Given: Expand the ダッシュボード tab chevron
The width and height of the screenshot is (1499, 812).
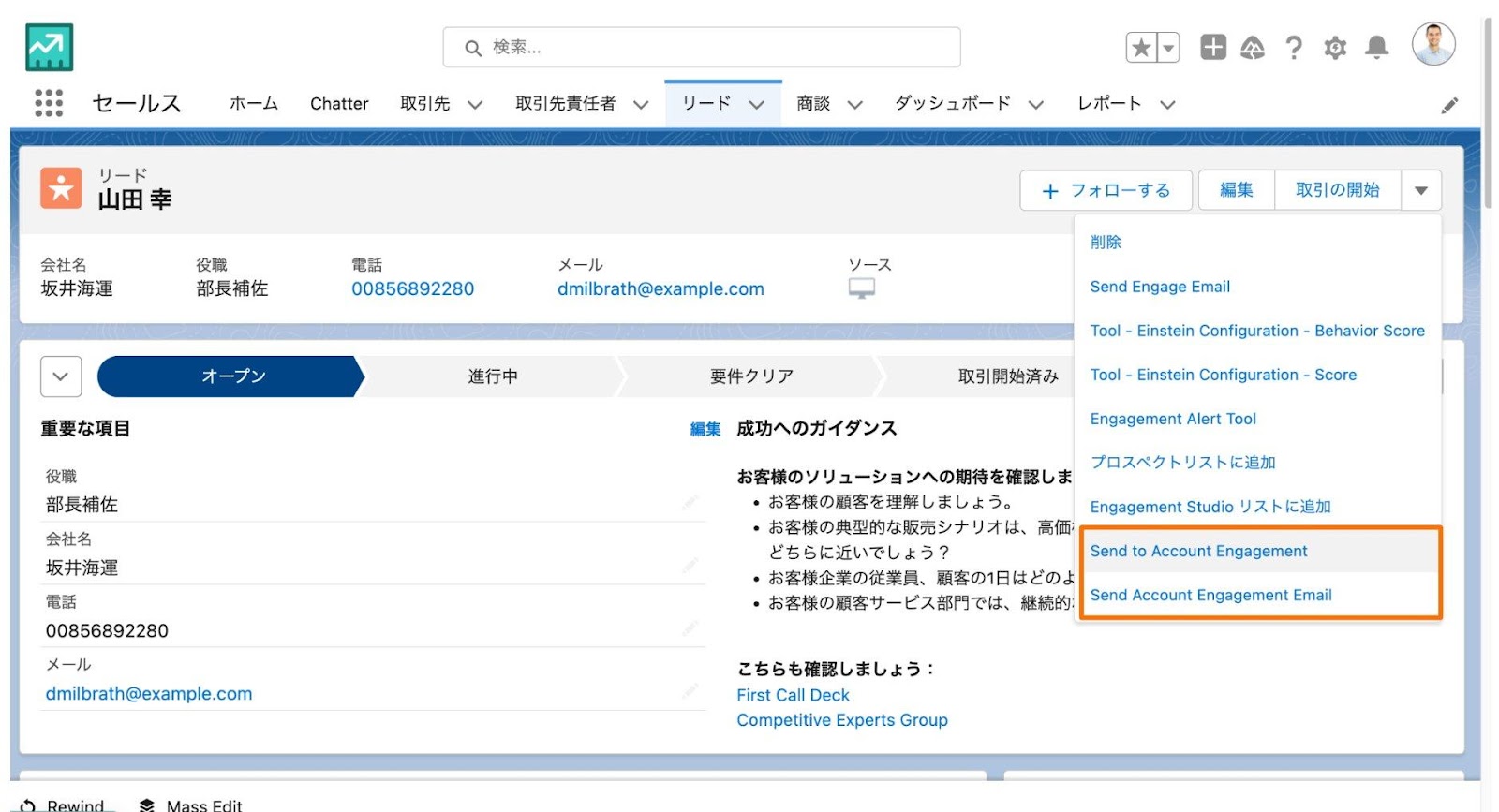Looking at the screenshot, I should (x=1035, y=104).
